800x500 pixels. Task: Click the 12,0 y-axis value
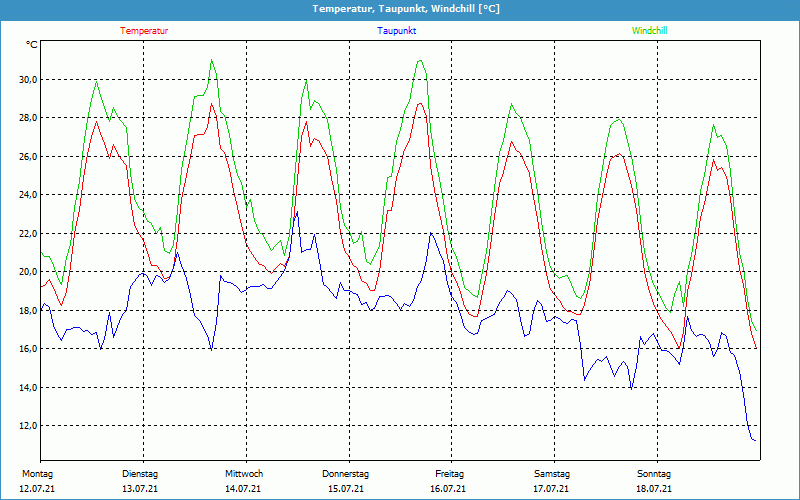click(x=27, y=426)
